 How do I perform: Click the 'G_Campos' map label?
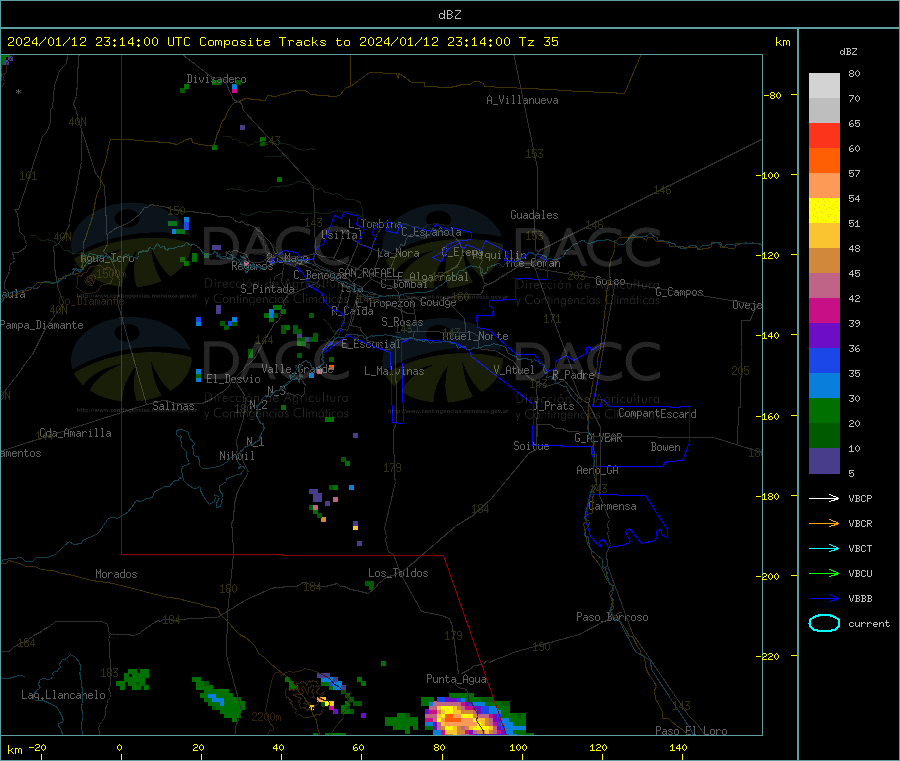click(x=679, y=292)
